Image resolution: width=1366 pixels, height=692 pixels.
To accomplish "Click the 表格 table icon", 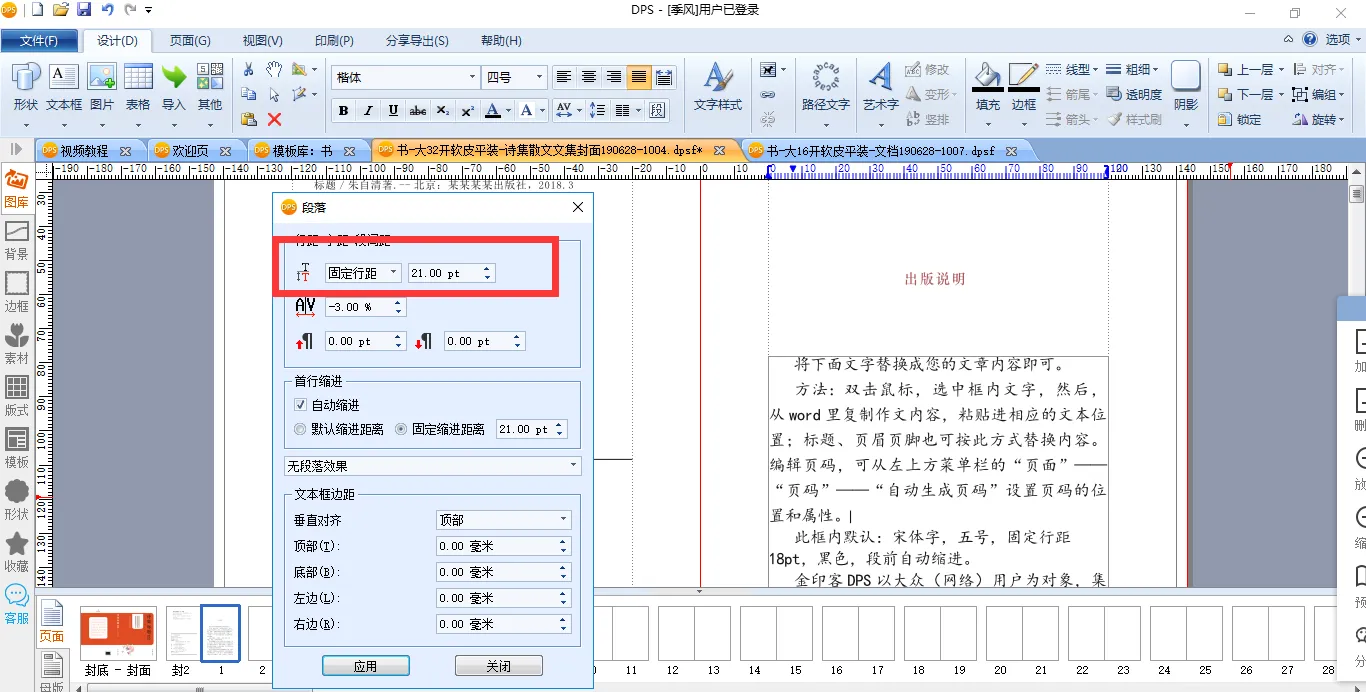I will pos(138,87).
